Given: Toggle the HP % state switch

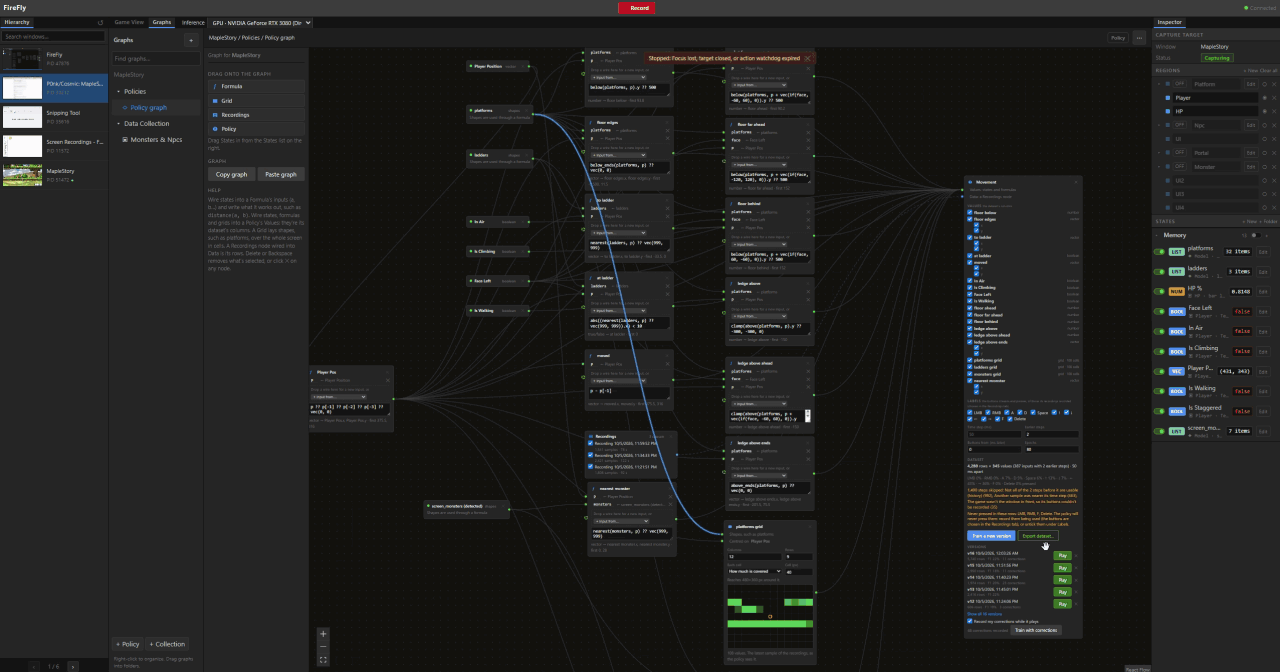Looking at the screenshot, I should tap(1159, 291).
